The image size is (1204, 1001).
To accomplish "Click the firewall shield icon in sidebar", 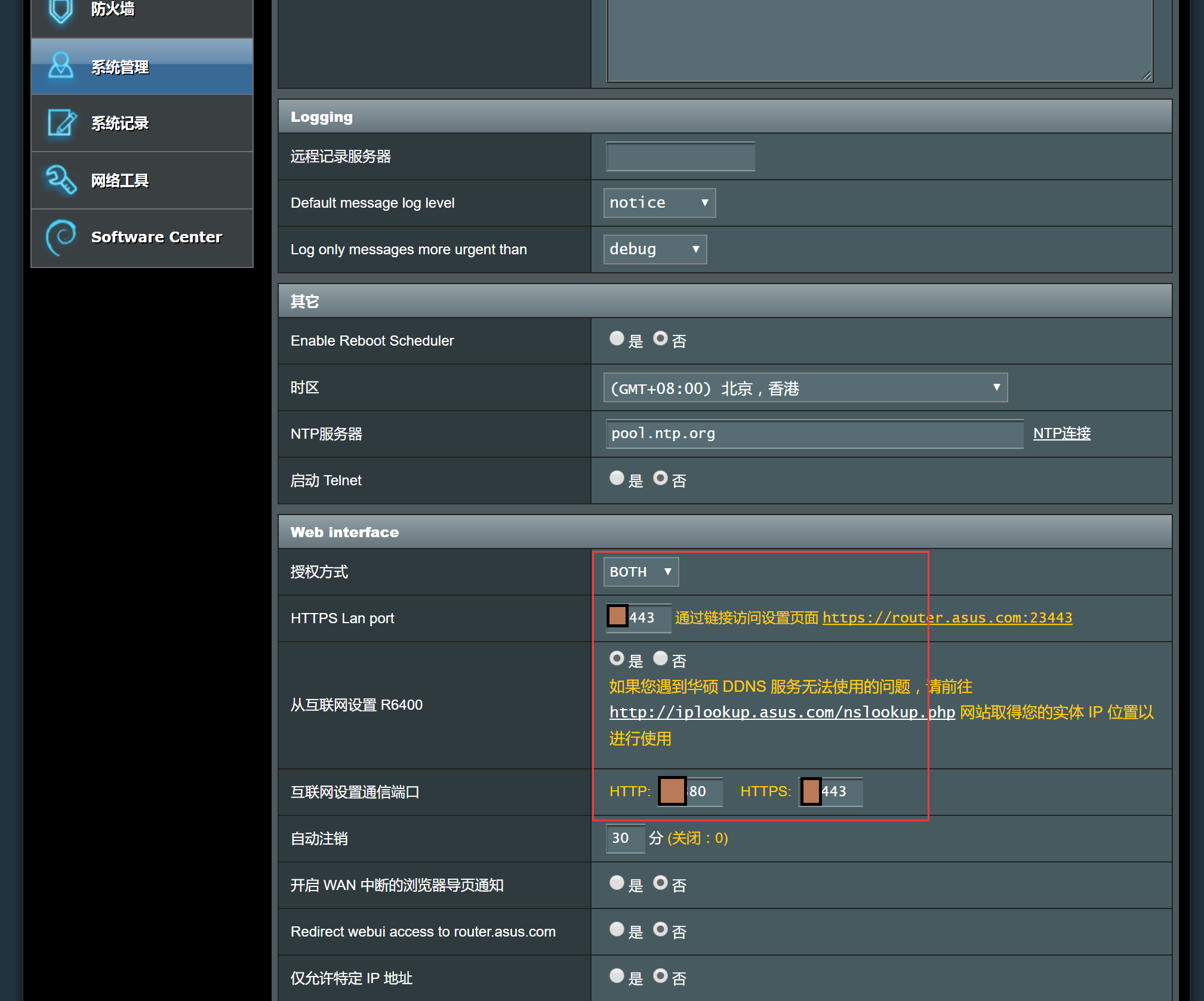I will tap(60, 10).
